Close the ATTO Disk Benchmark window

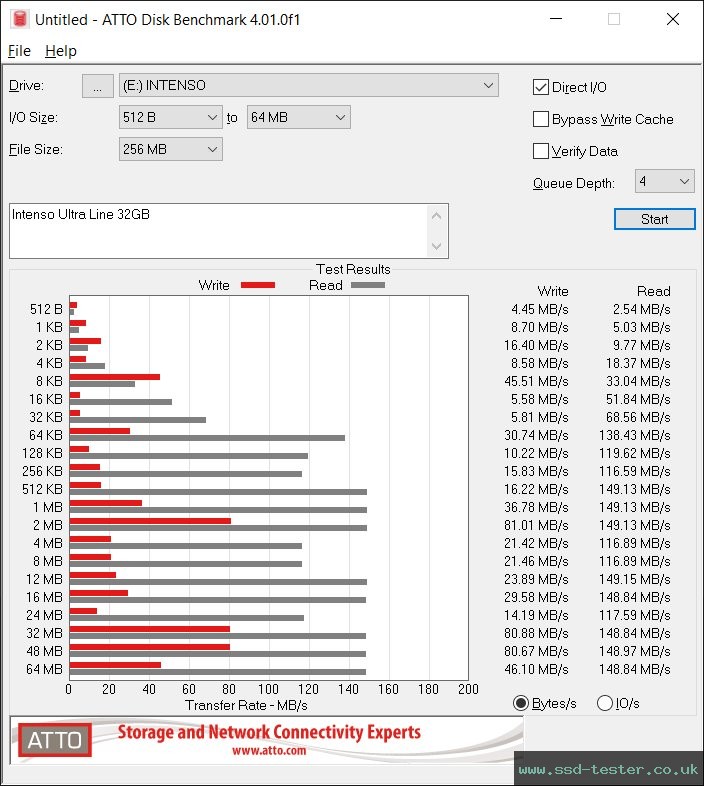672,19
